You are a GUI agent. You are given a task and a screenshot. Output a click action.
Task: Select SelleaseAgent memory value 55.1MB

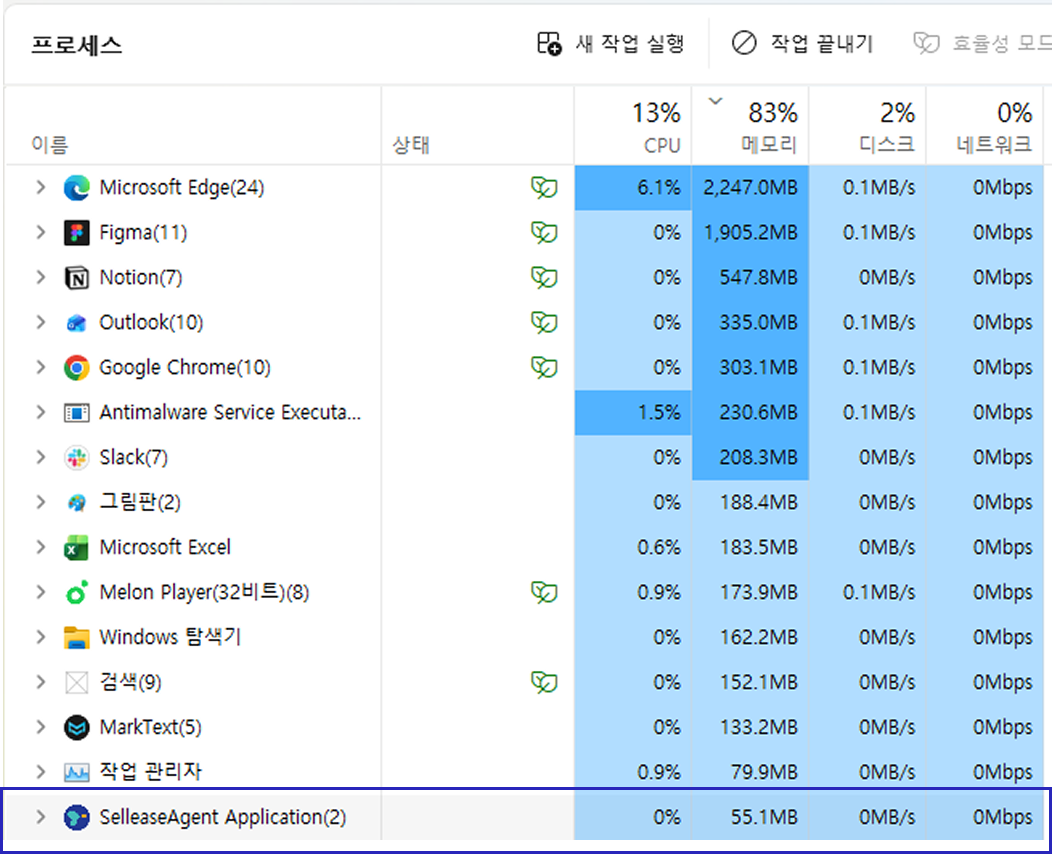coord(750,816)
